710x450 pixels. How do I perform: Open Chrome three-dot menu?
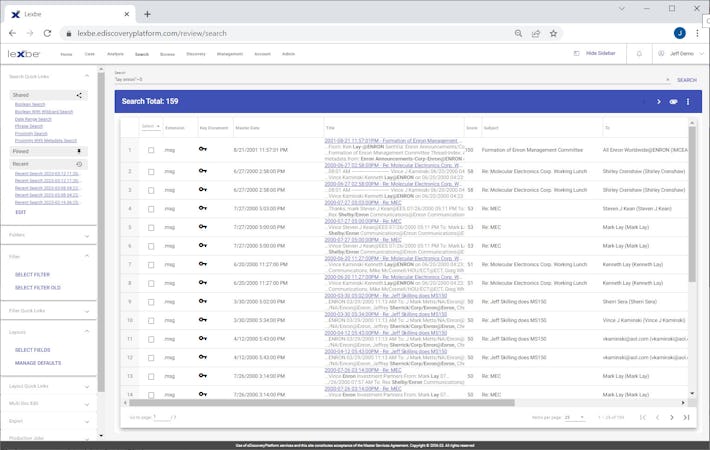697,33
